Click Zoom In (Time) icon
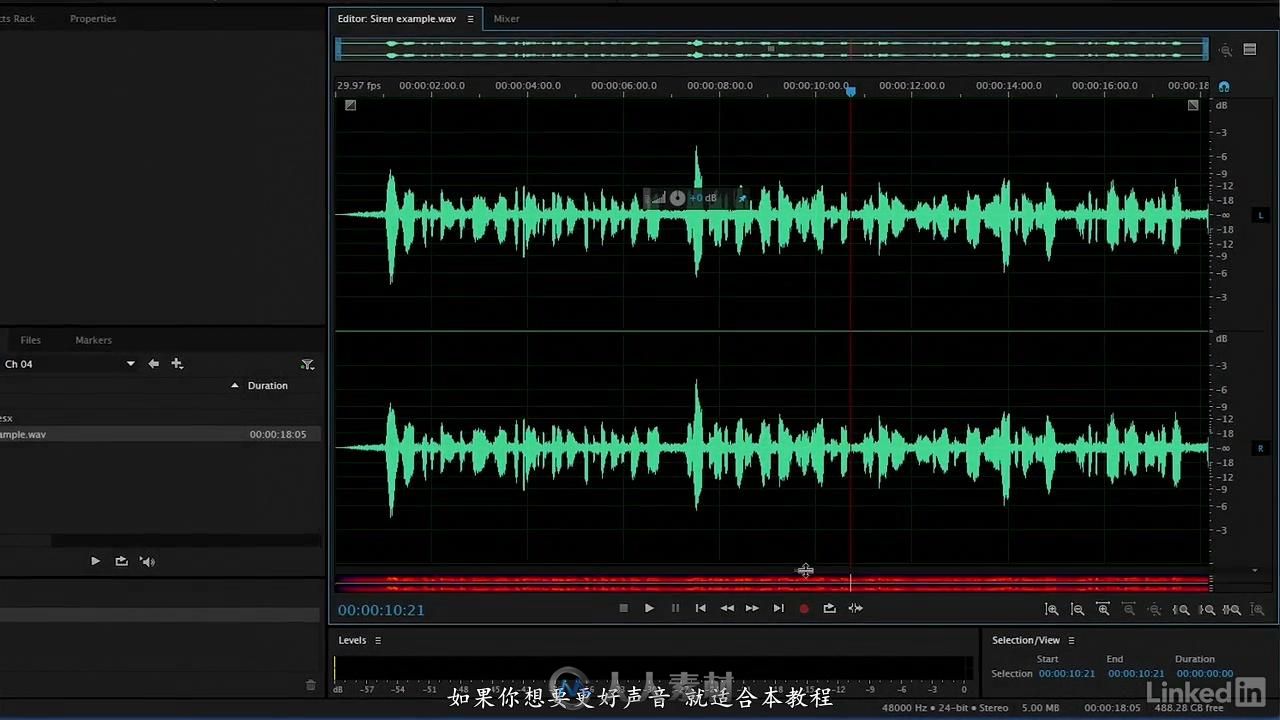 (x=1103, y=609)
